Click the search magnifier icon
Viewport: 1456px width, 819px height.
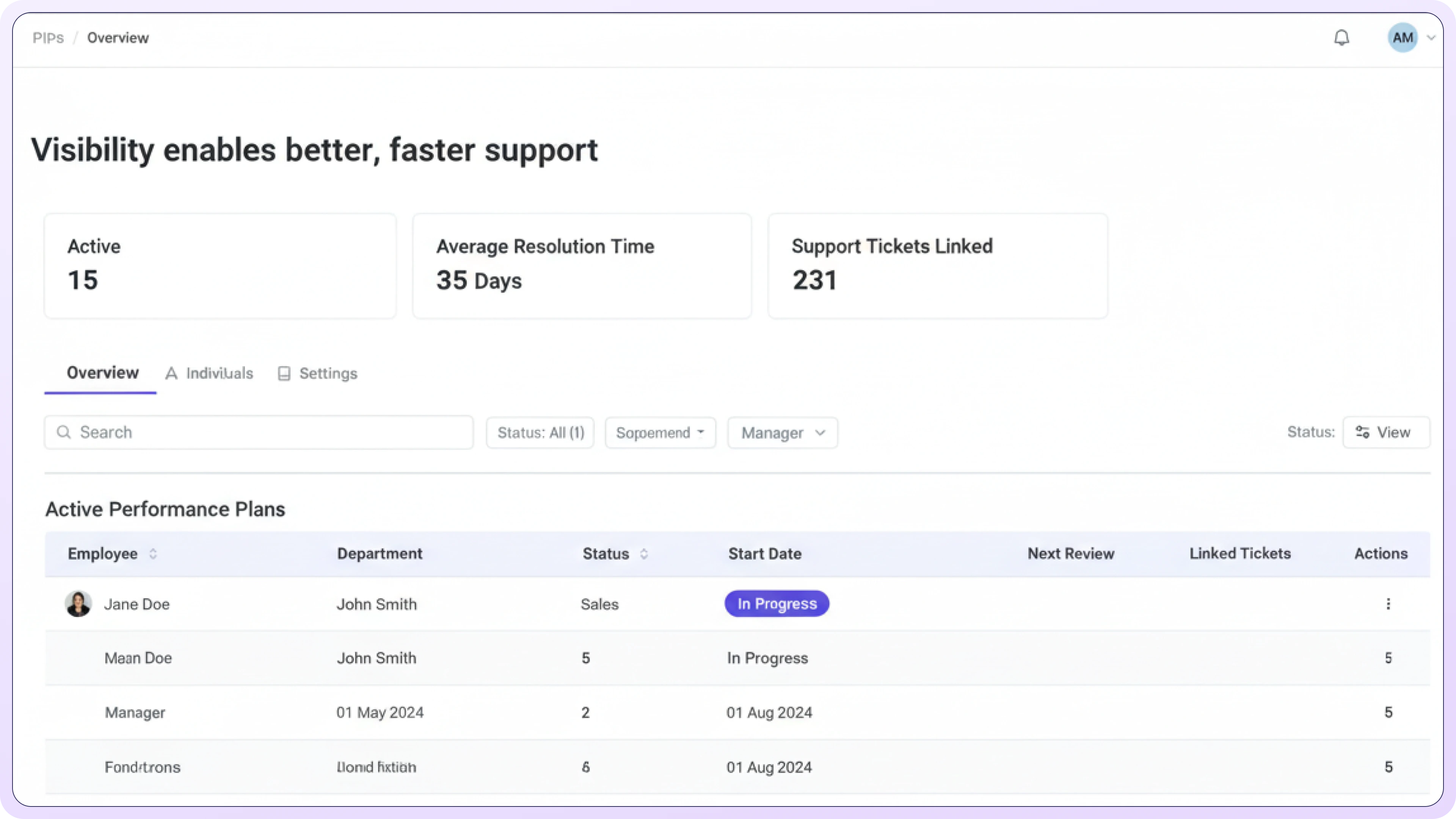pos(64,432)
